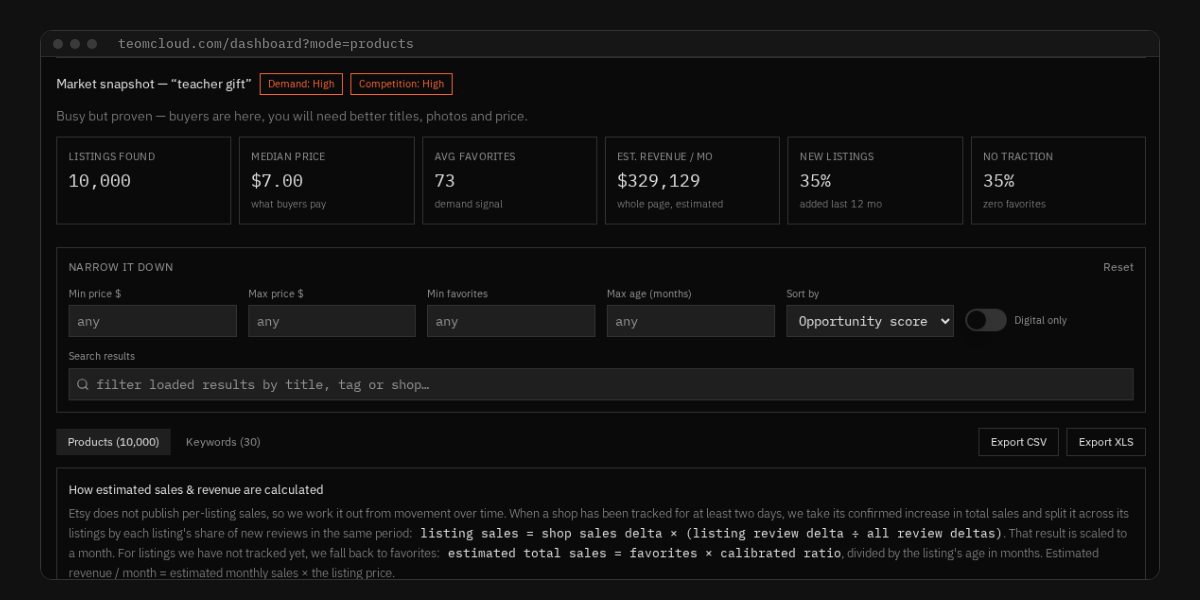Click the Export CSV button
The height and width of the screenshot is (600, 1200).
pyautogui.click(x=1018, y=442)
